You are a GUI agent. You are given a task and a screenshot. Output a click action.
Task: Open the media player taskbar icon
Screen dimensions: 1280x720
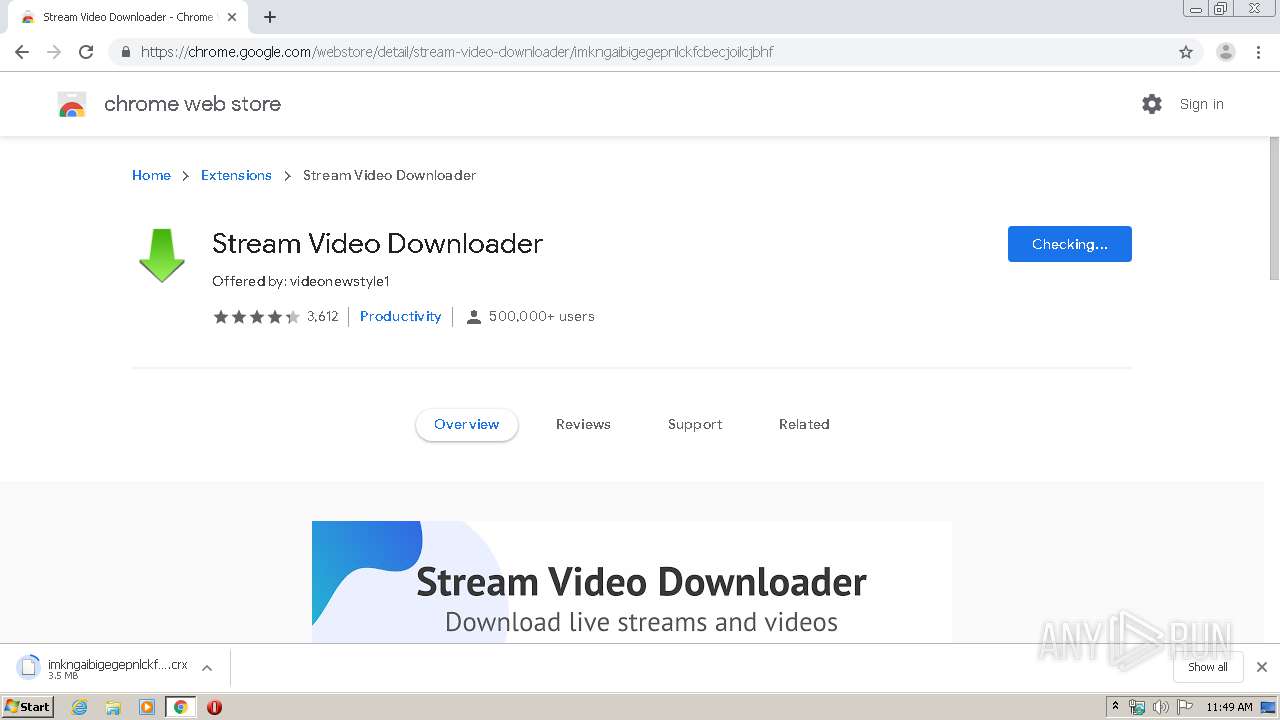coord(147,707)
